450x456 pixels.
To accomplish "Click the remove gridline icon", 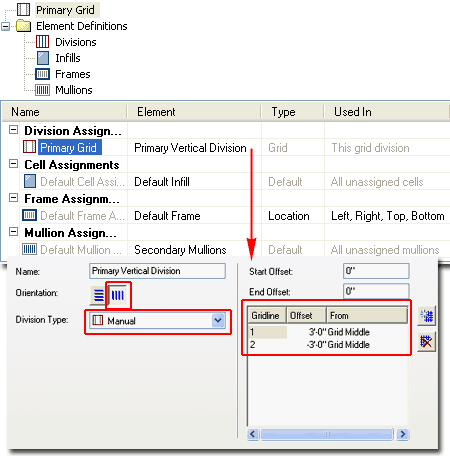I will point(427,342).
